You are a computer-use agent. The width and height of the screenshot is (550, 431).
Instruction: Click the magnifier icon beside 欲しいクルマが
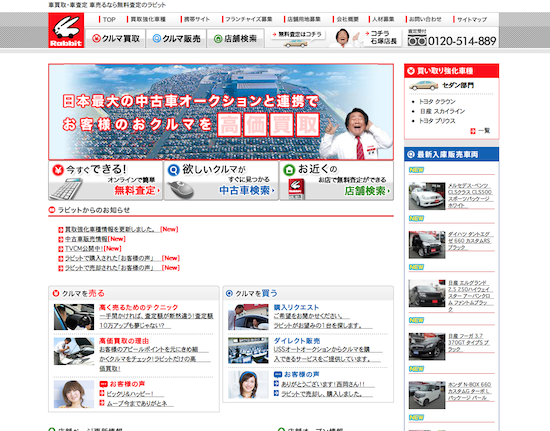pyautogui.click(x=173, y=170)
